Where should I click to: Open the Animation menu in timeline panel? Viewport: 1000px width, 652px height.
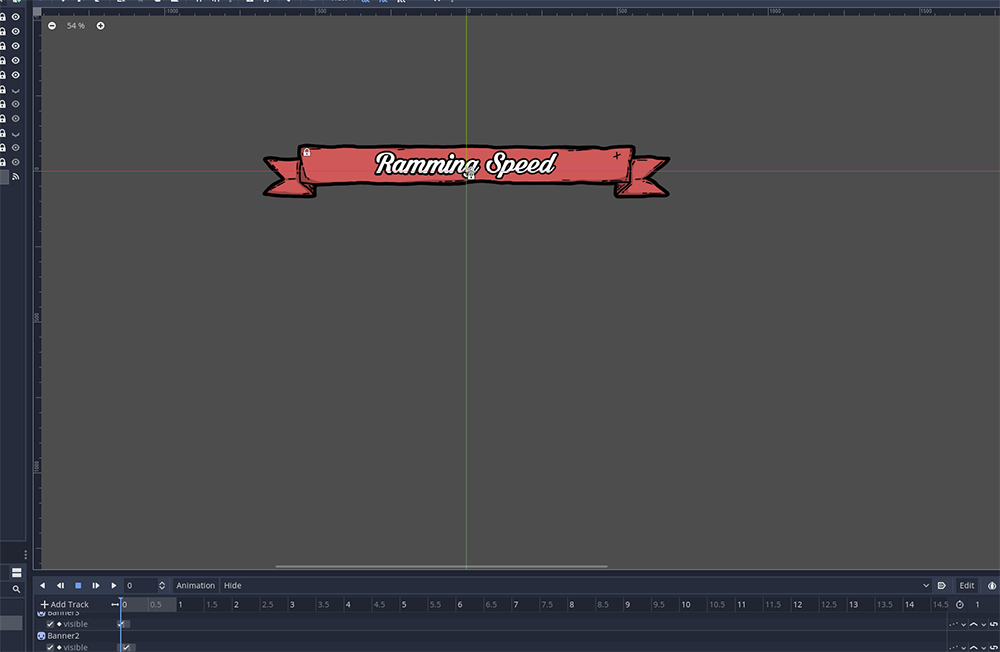tap(196, 585)
